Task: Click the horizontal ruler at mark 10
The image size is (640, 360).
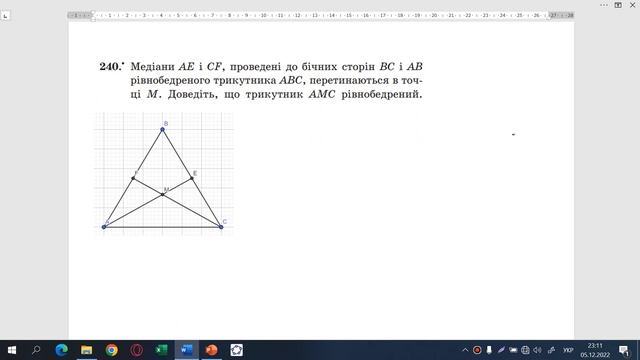Action: pos(264,15)
